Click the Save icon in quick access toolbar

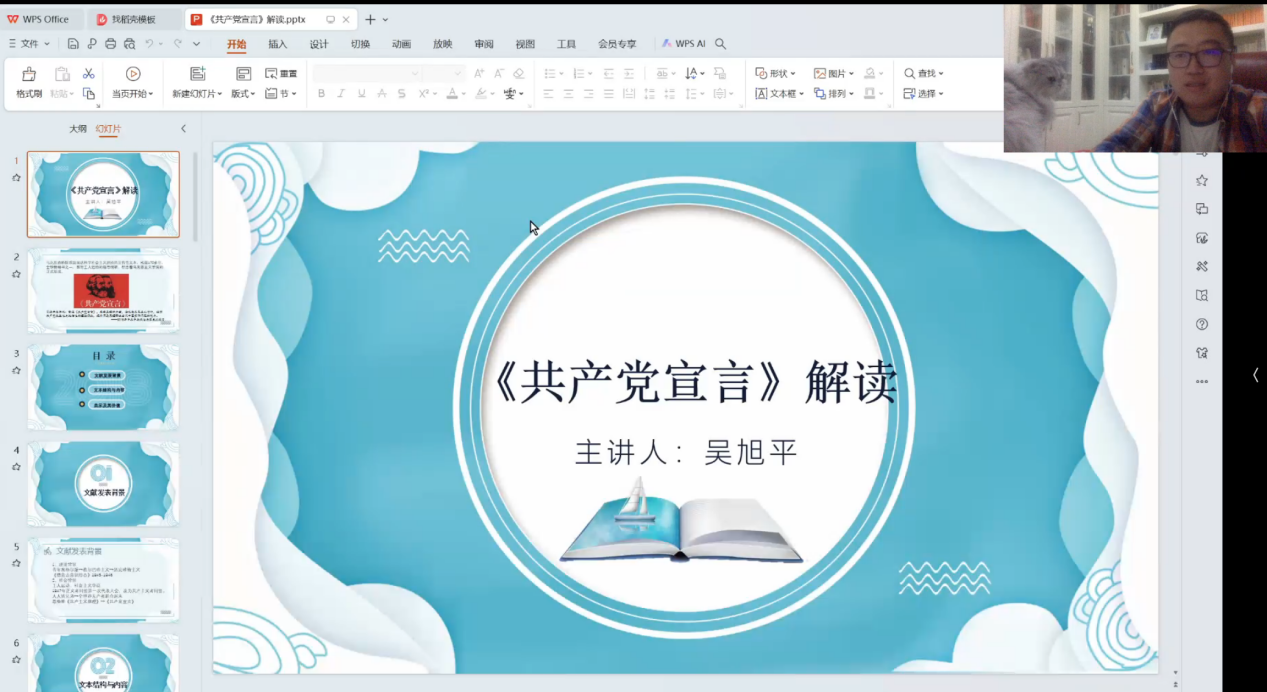point(73,44)
